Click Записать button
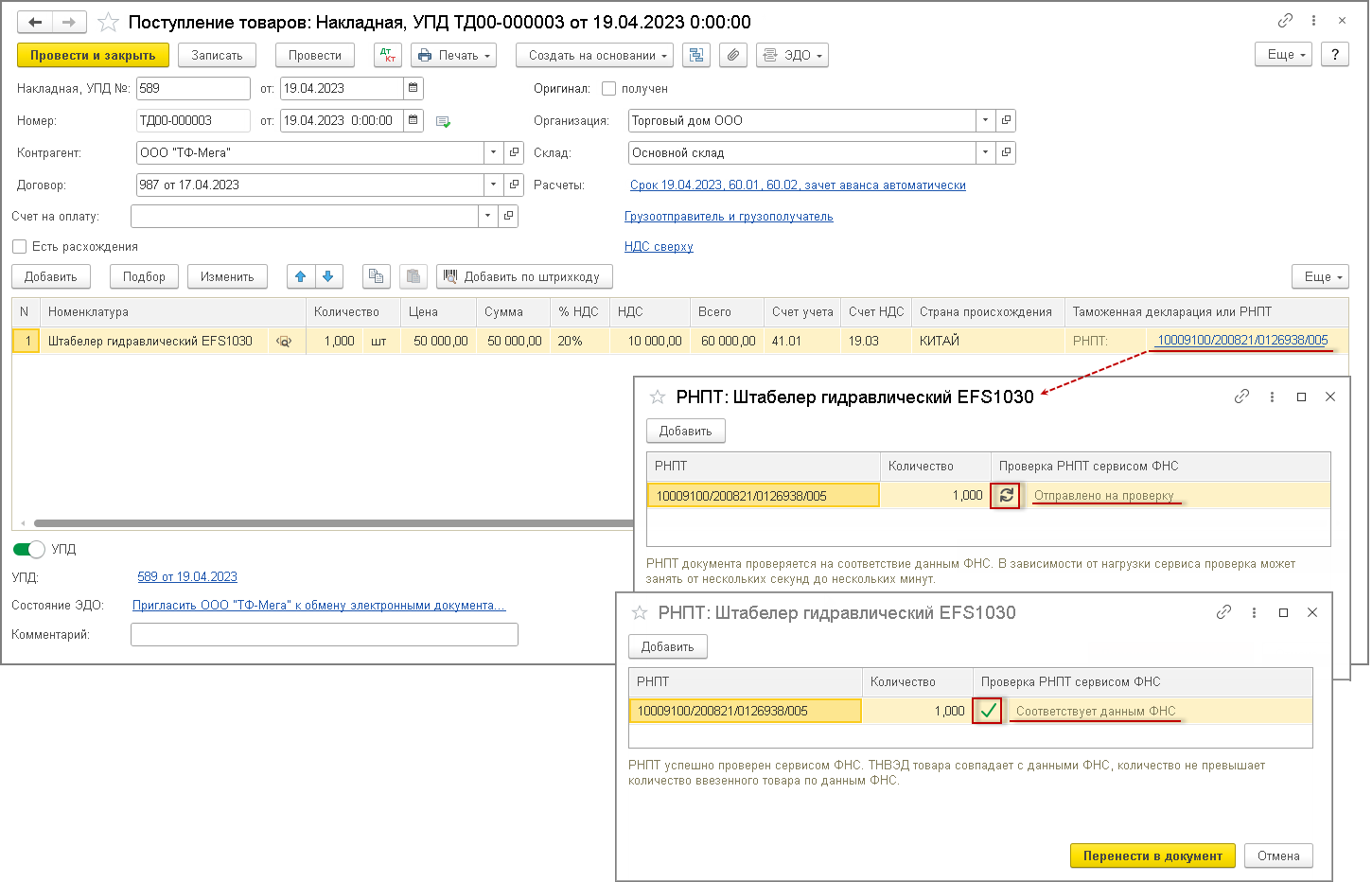Screen dimensions: 1372x882 (217, 55)
